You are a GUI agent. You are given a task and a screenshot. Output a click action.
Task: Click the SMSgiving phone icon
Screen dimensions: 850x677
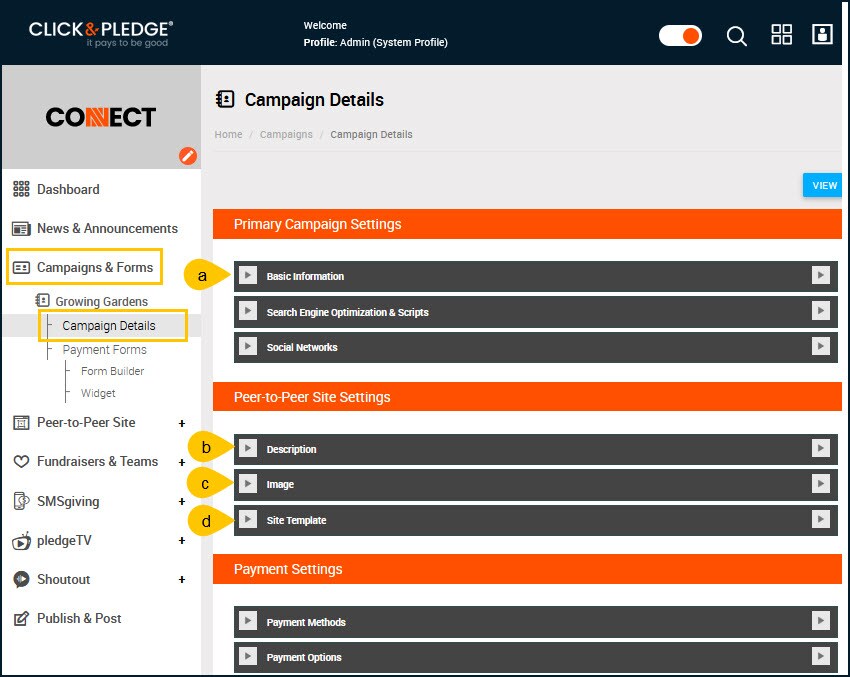point(21,501)
